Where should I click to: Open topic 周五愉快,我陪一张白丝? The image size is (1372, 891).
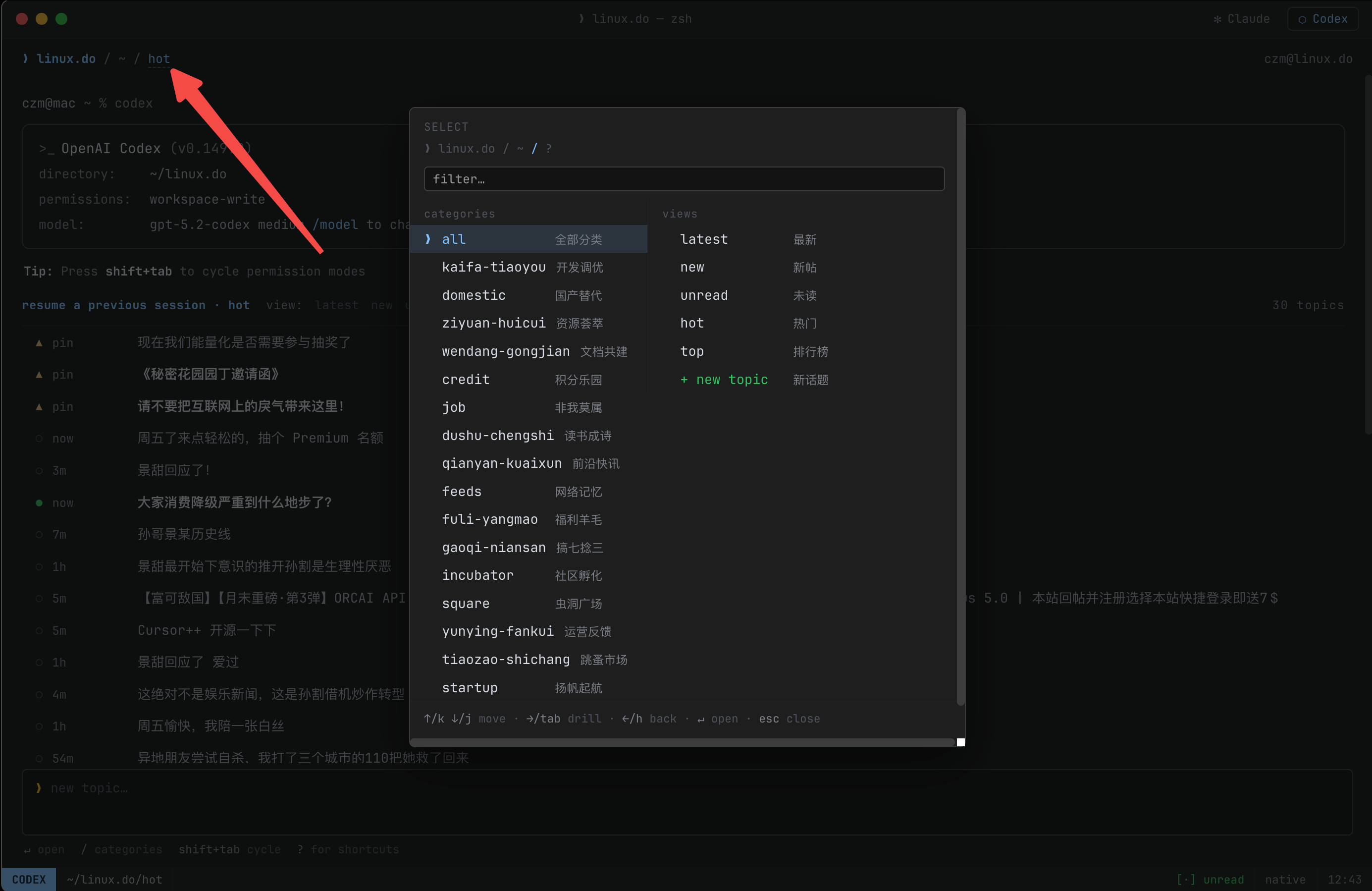211,726
